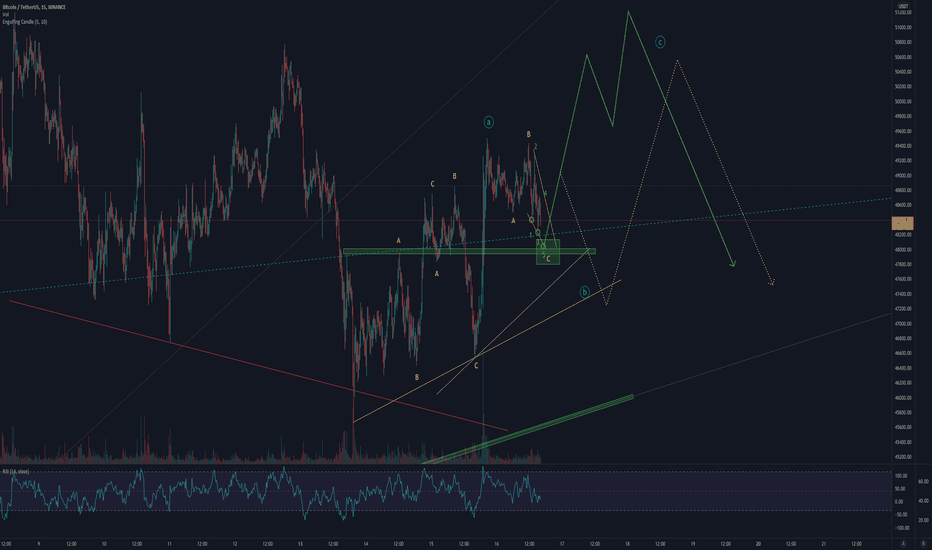Click the -50.00 RSI scale label
The width and height of the screenshot is (932, 550).
pyautogui.click(x=902, y=514)
